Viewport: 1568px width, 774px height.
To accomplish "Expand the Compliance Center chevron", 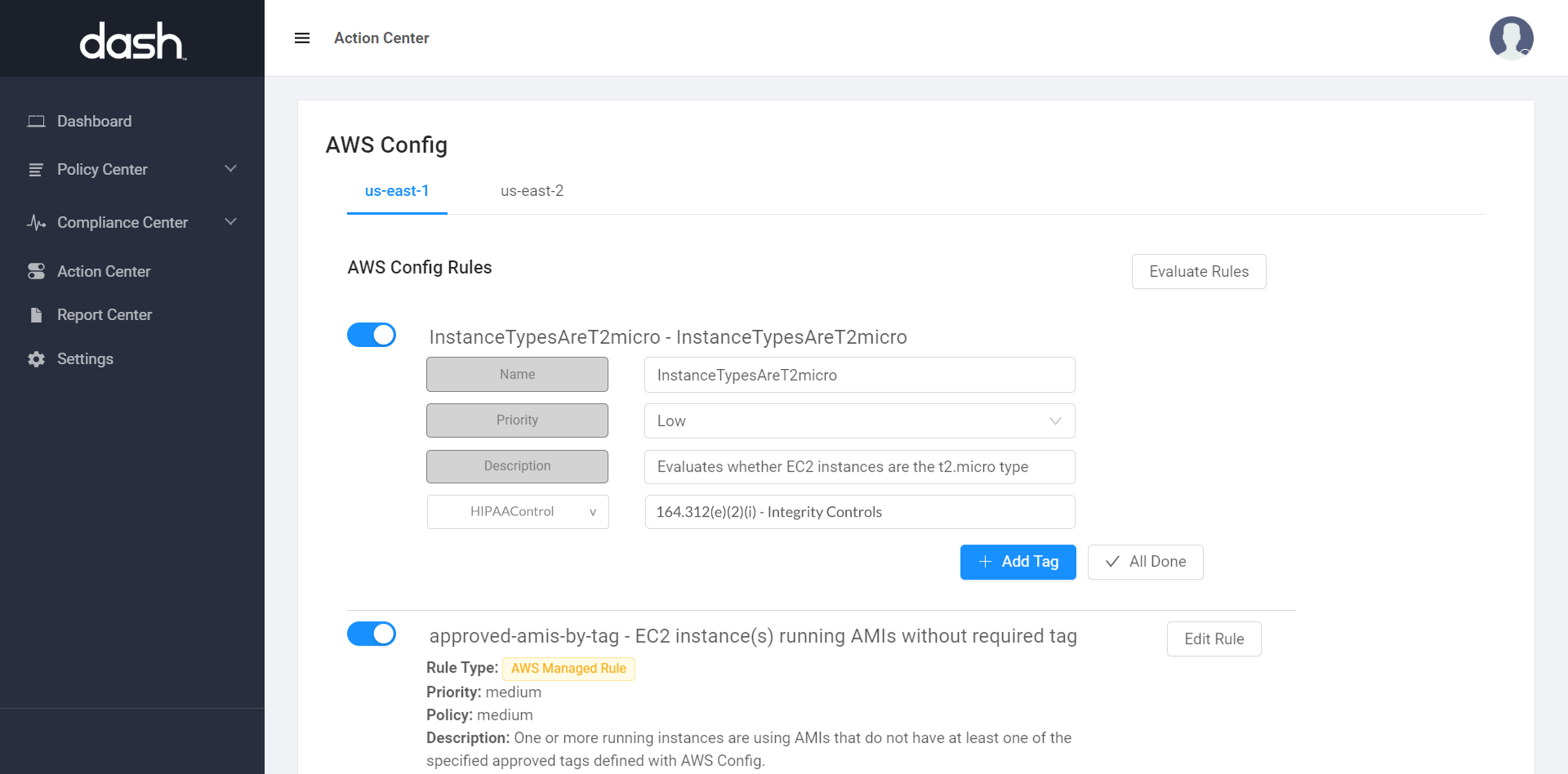I will [x=230, y=222].
